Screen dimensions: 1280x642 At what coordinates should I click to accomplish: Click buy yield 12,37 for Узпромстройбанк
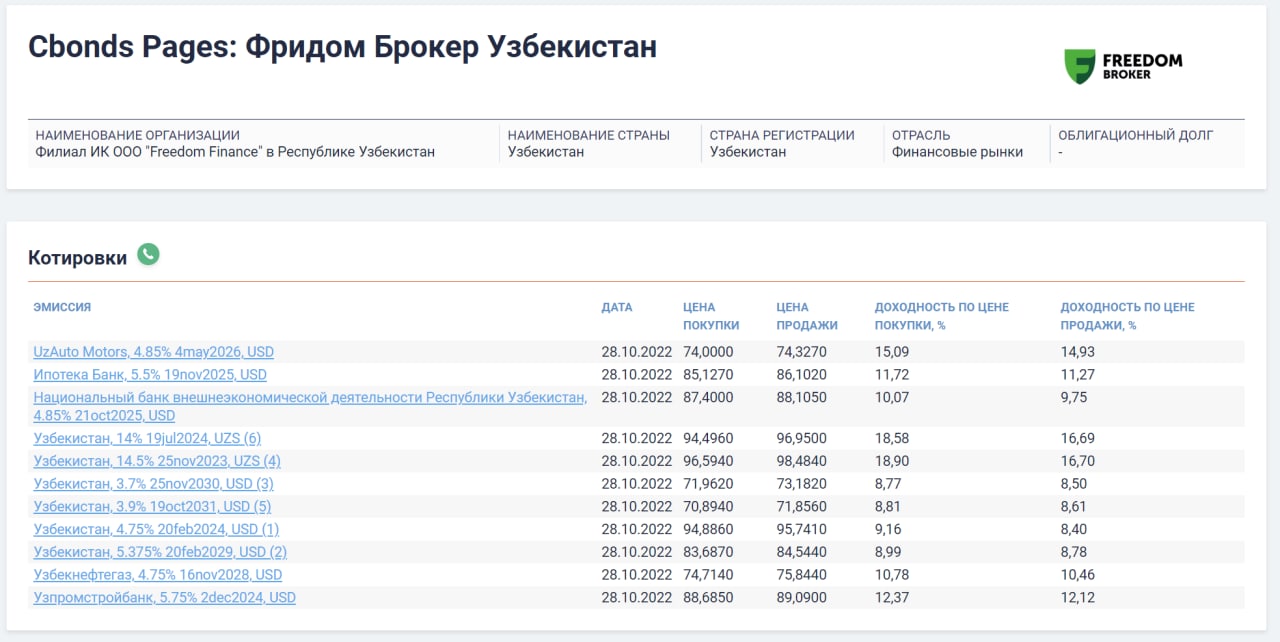click(x=892, y=597)
